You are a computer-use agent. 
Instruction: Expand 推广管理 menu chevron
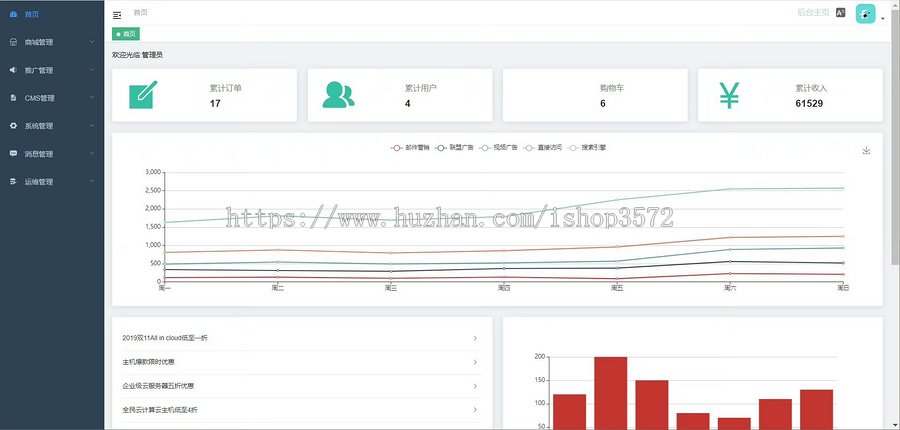point(92,70)
